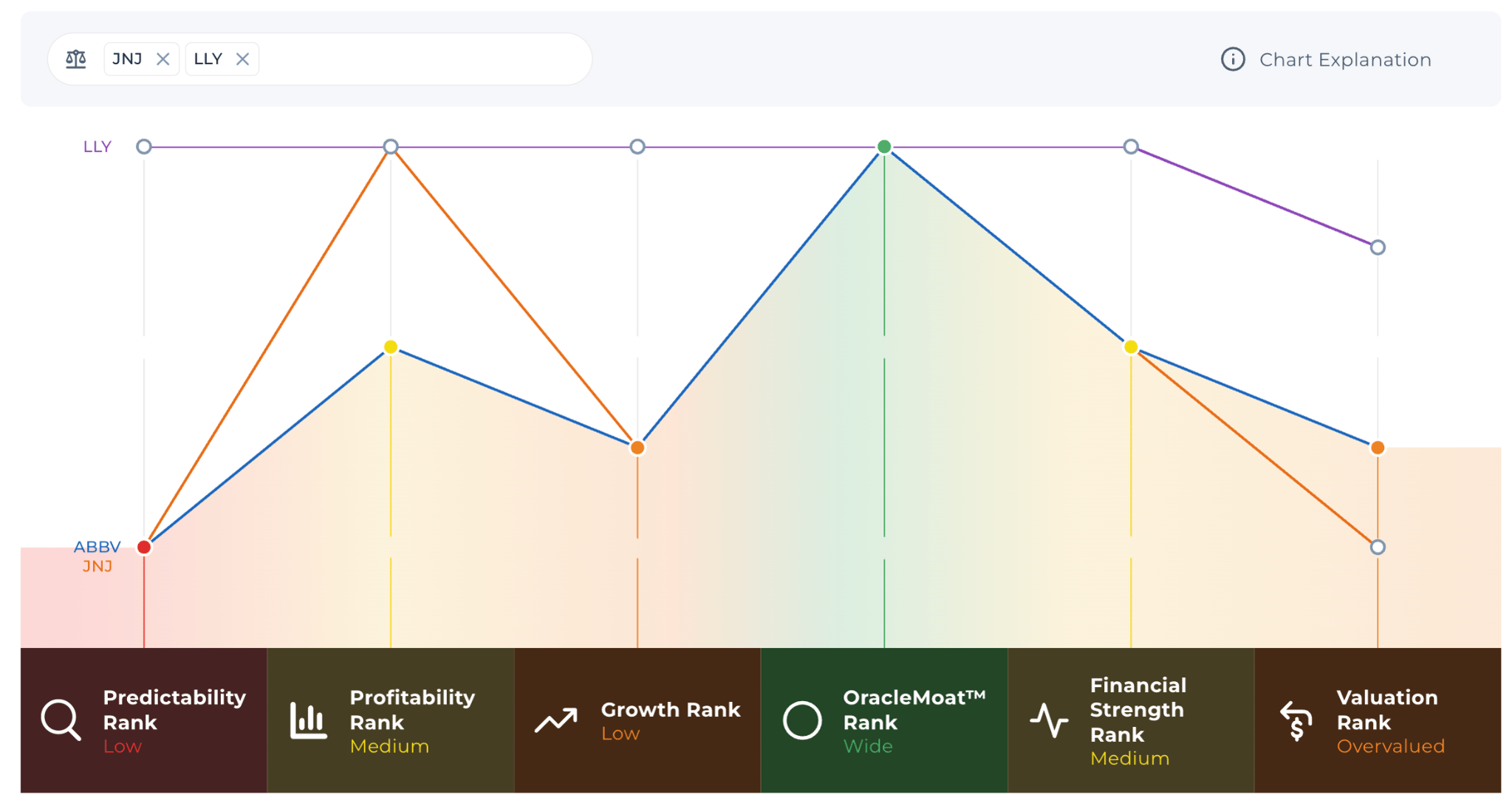Click the LLY ticker chip label
This screenshot has width=1512, height=803.
point(208,59)
